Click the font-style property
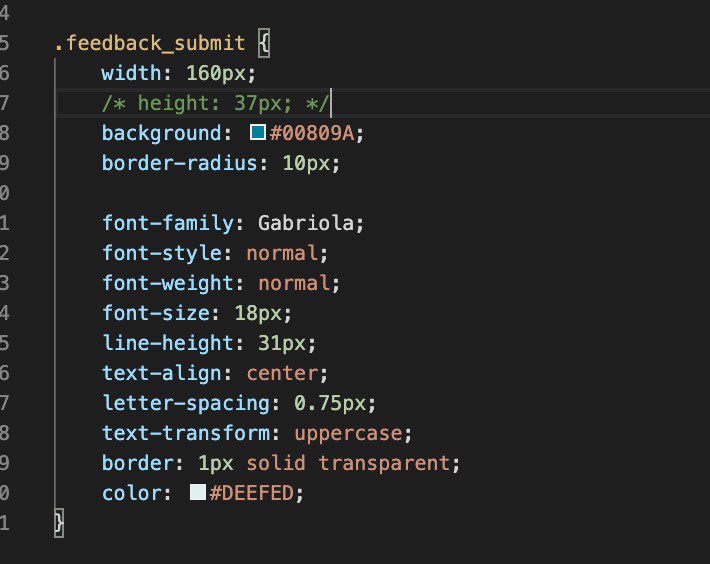This screenshot has width=710, height=564. pyautogui.click(x=162, y=253)
